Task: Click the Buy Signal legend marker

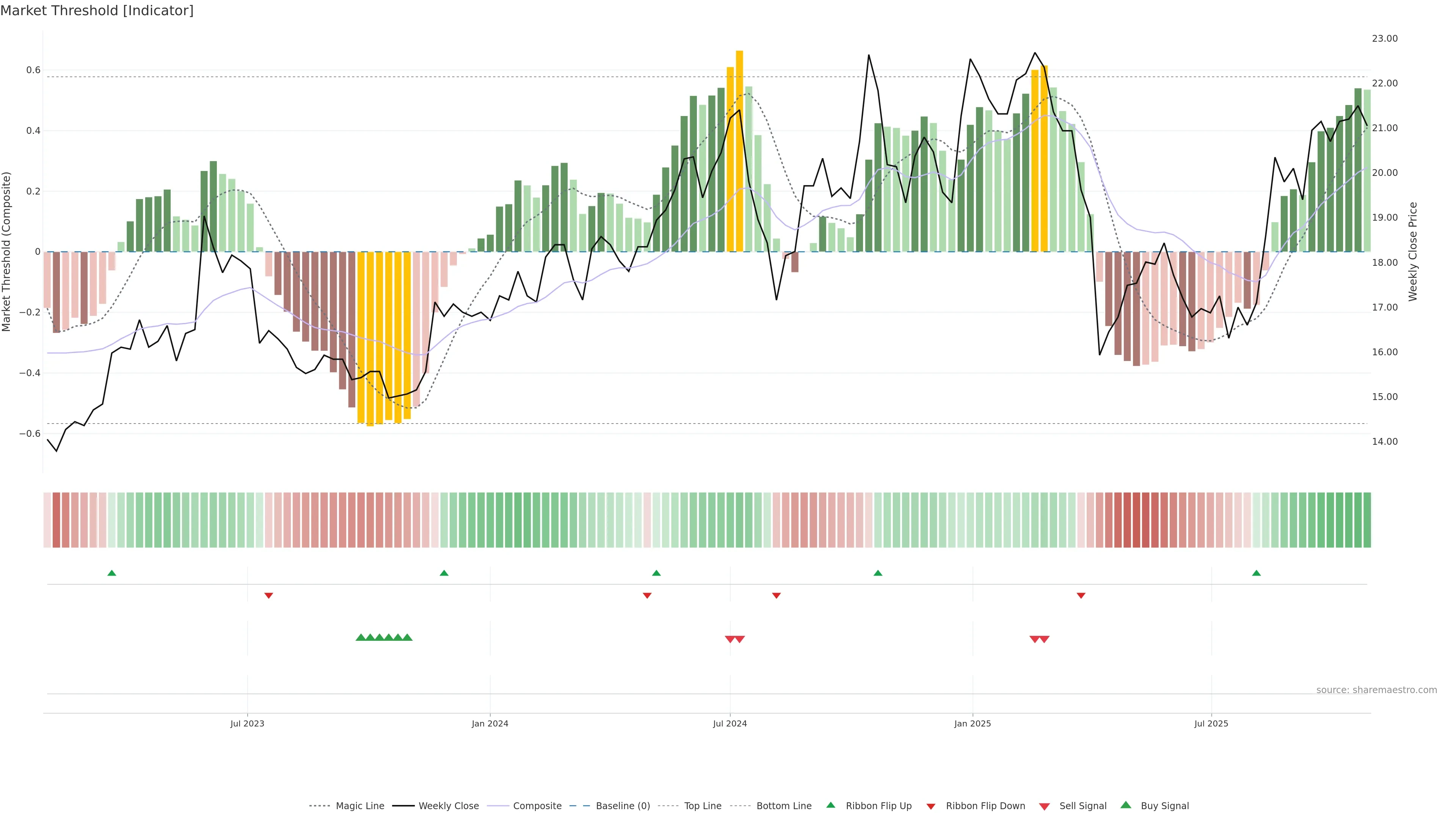Action: point(1126,805)
